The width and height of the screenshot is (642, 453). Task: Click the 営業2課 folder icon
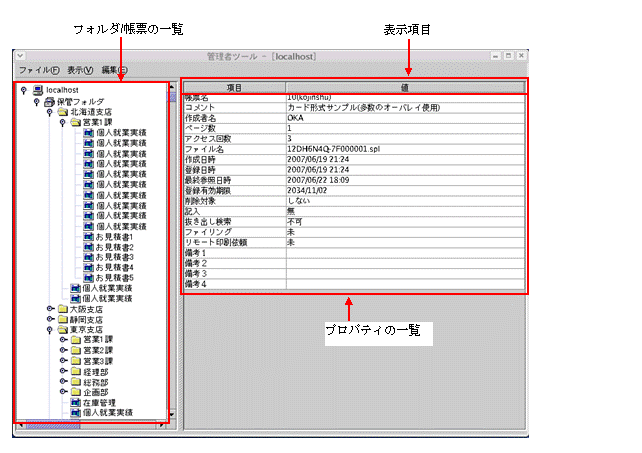click(x=76, y=350)
